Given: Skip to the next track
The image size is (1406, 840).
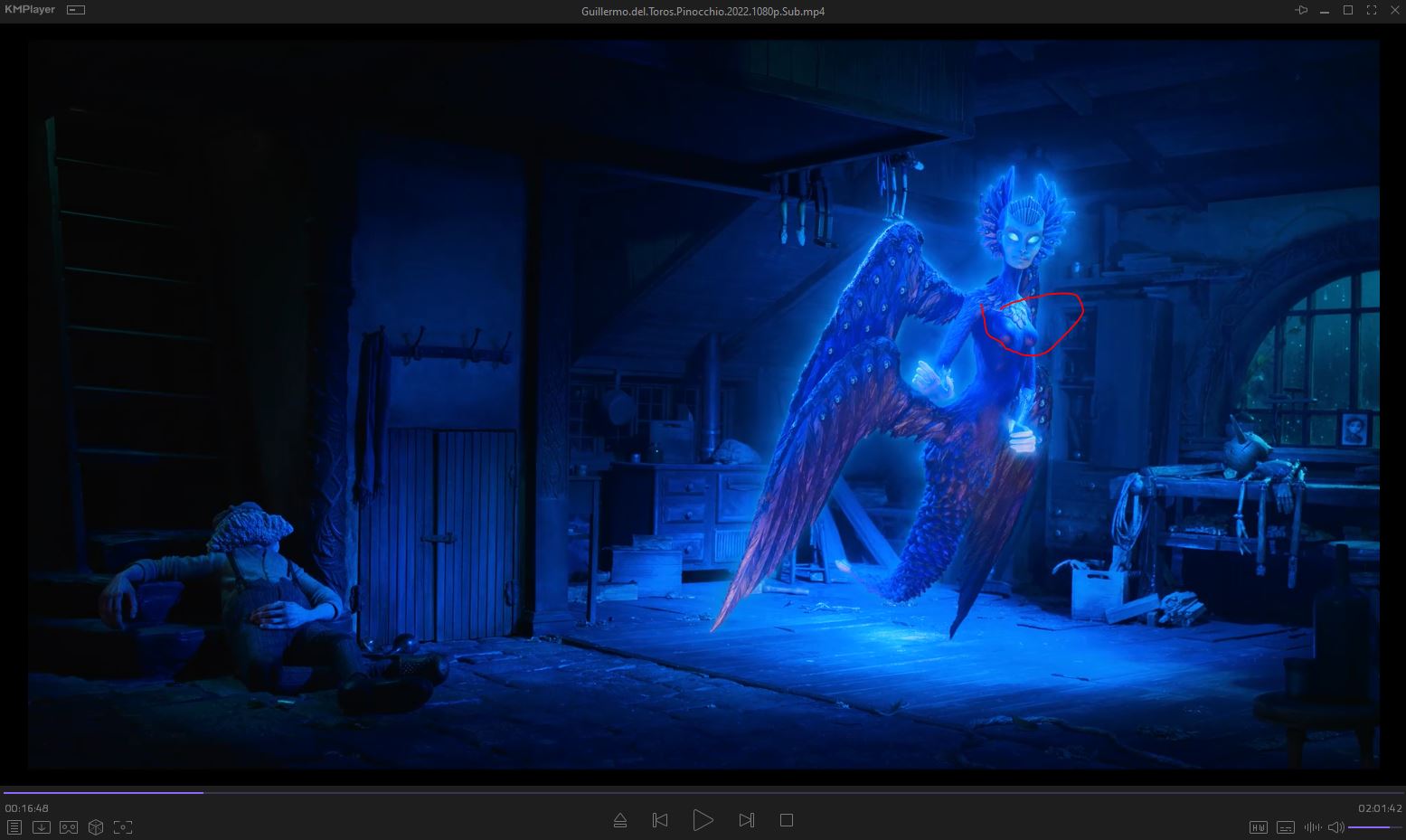Looking at the screenshot, I should pos(746,820).
